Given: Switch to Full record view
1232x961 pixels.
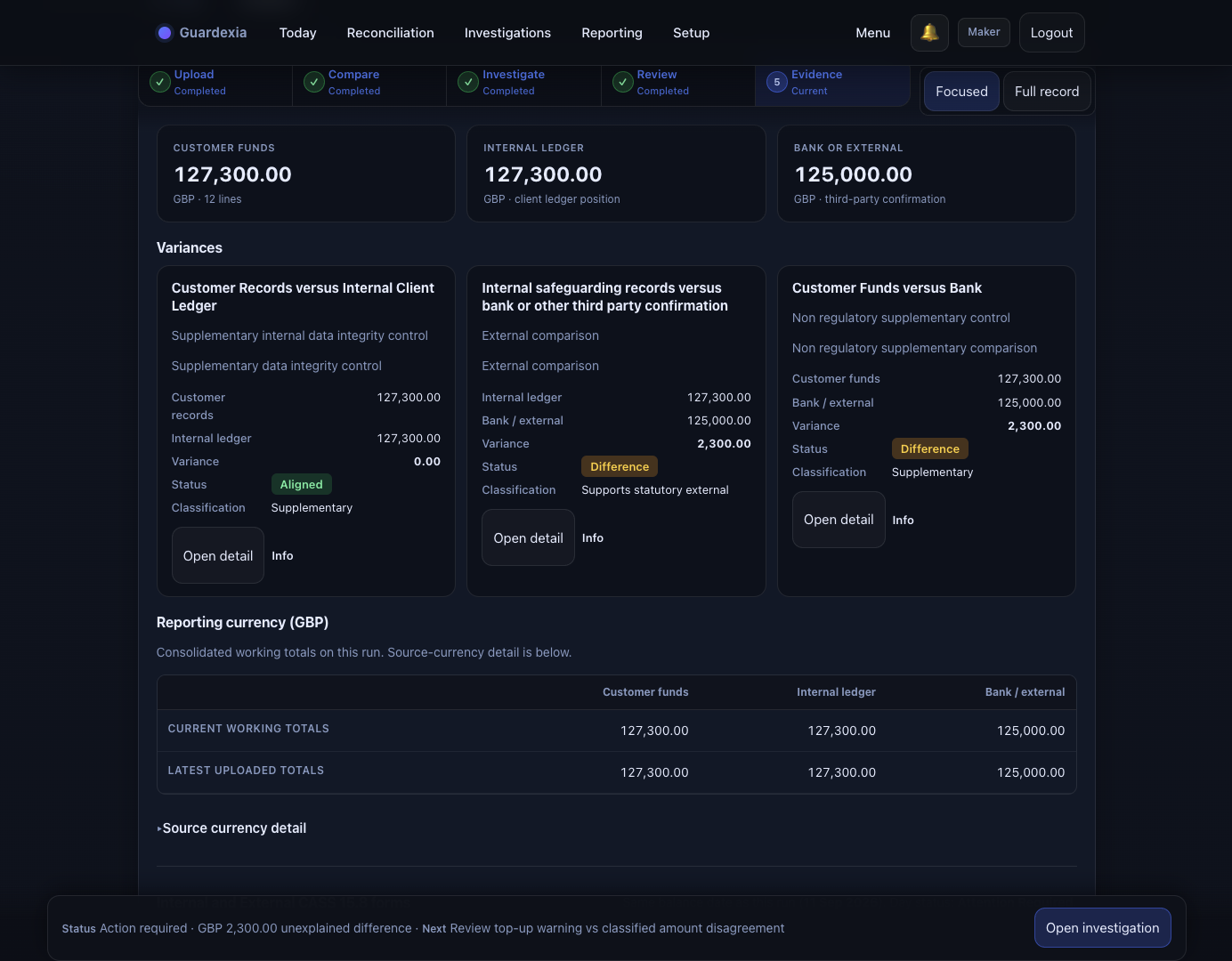Looking at the screenshot, I should click(x=1047, y=92).
